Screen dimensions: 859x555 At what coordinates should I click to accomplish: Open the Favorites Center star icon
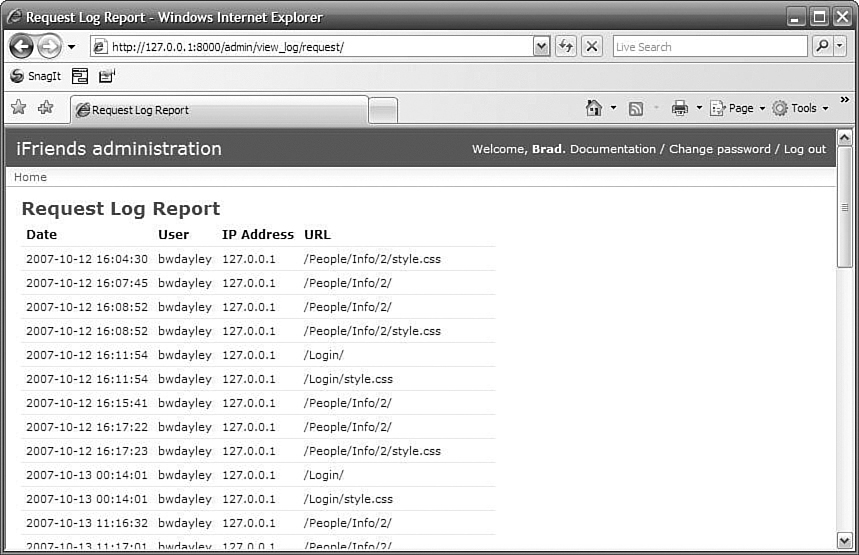(18, 108)
